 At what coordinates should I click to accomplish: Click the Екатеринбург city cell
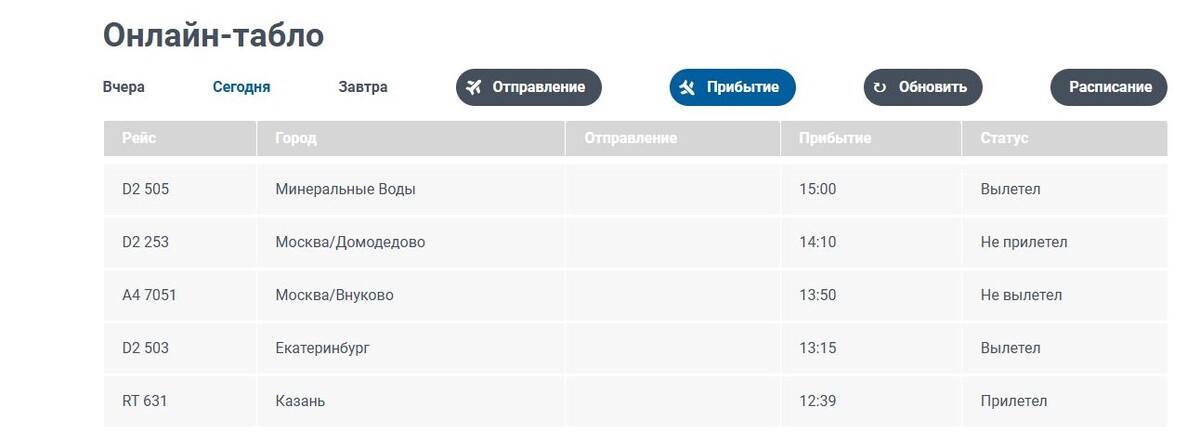329,348
